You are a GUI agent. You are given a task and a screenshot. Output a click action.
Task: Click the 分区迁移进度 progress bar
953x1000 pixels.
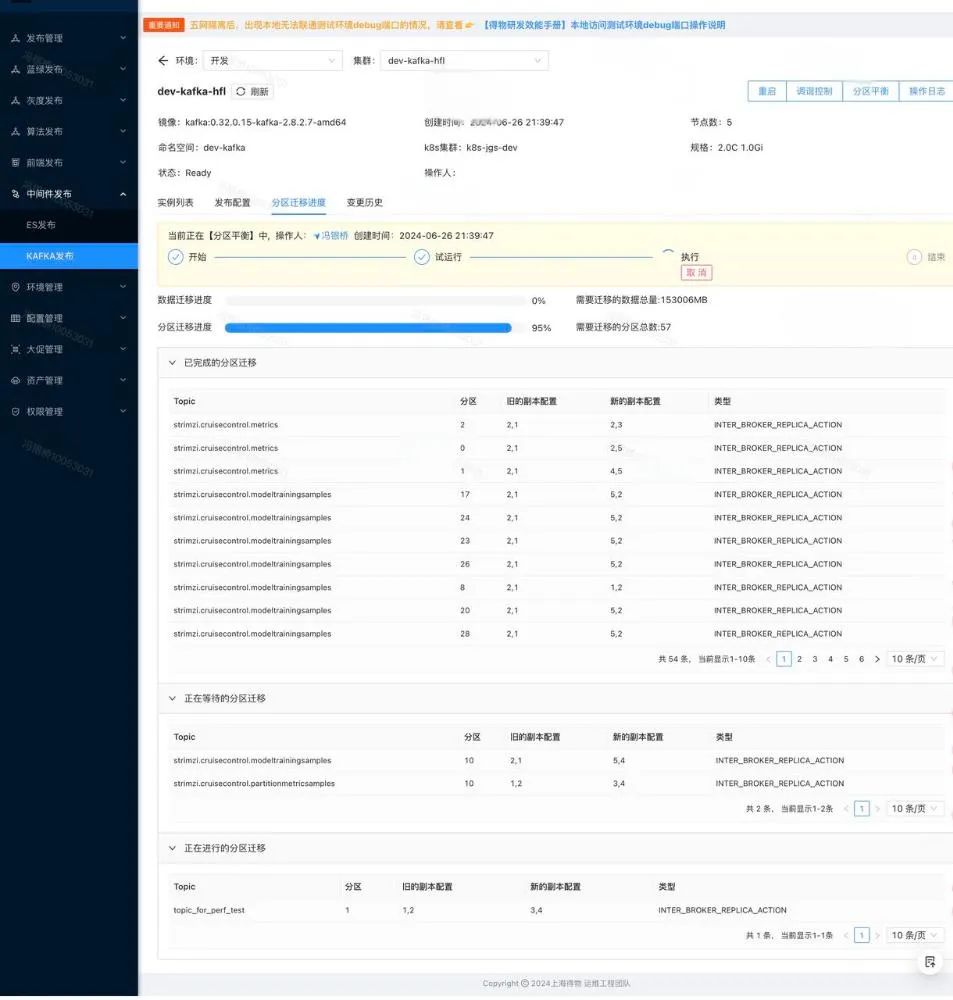(368, 327)
